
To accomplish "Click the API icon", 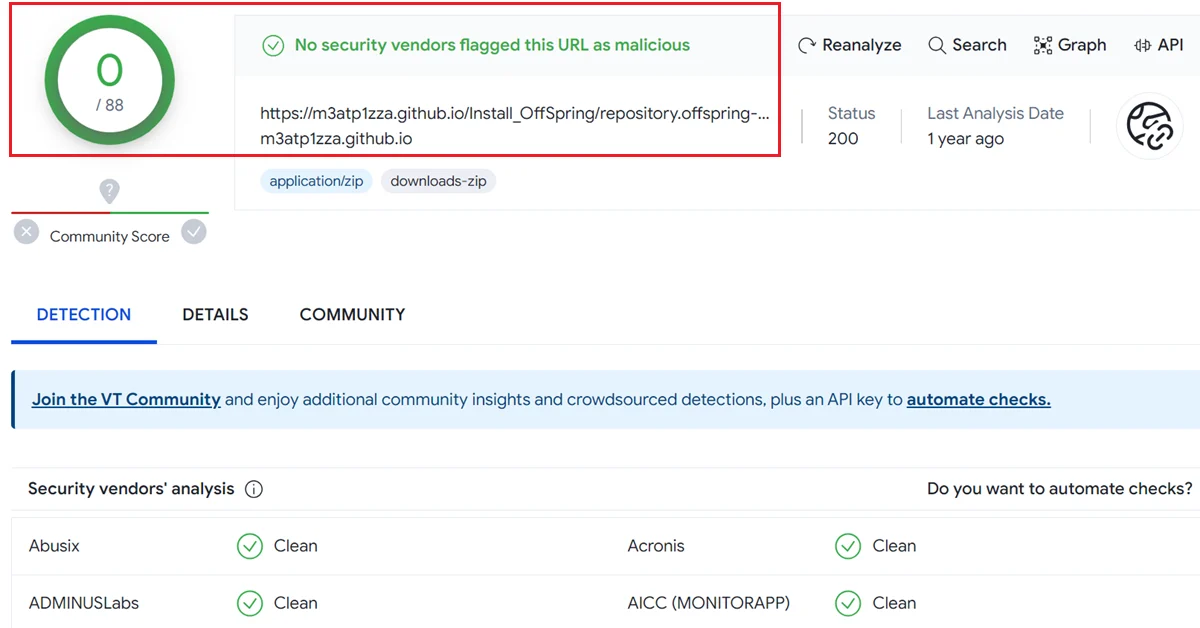I will point(1142,45).
